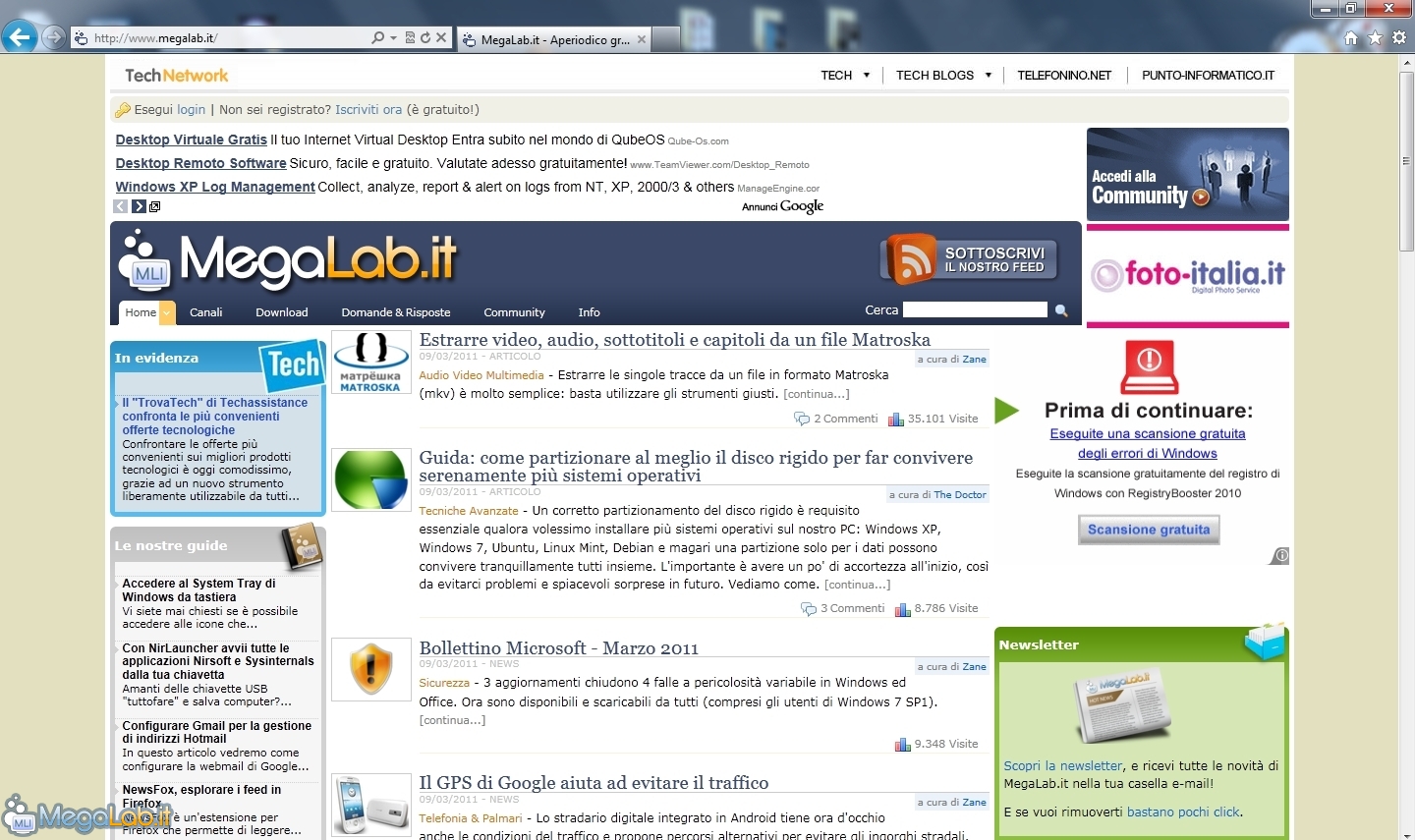Open the Telefonia & Palmari category
The image size is (1415, 840).
[x=471, y=818]
